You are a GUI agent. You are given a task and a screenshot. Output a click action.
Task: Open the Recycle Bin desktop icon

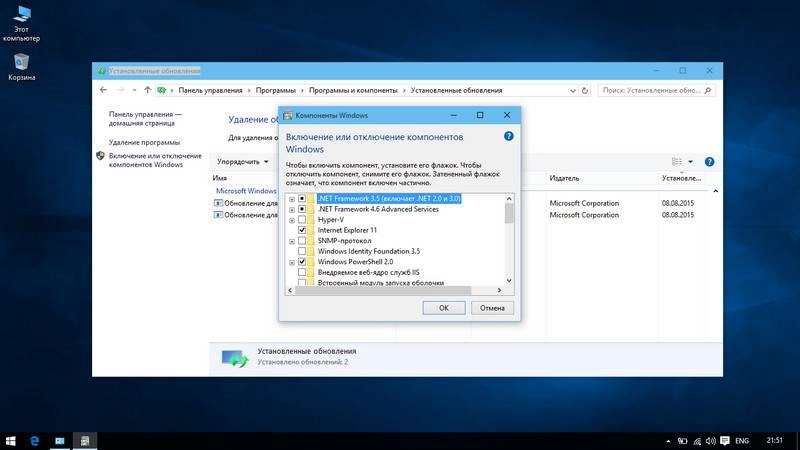point(21,67)
